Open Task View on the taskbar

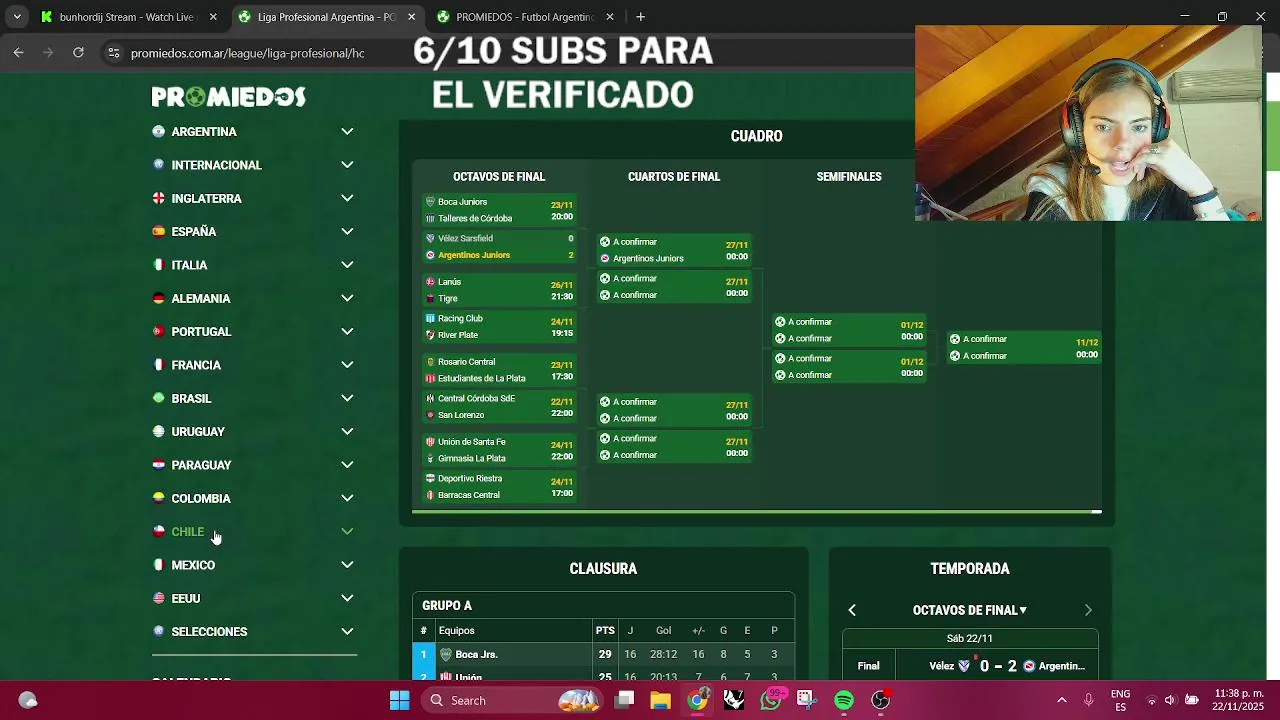click(x=624, y=700)
